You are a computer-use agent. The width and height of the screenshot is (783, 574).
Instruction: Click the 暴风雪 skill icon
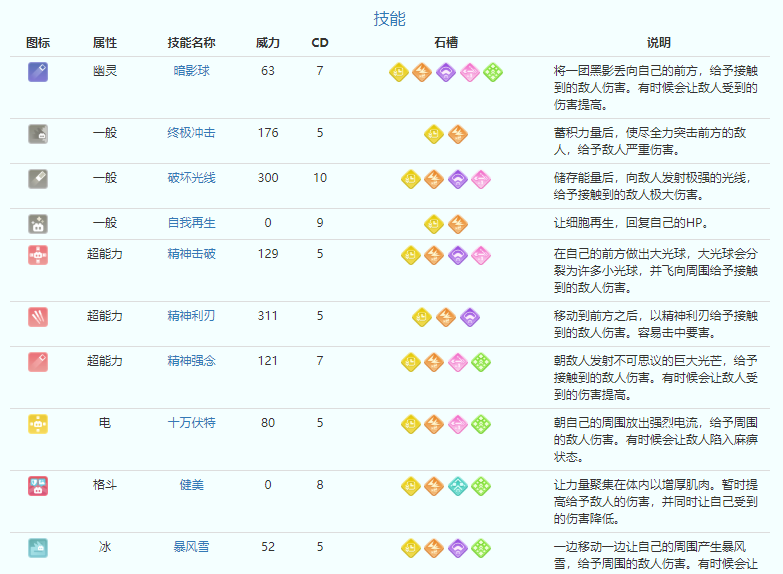(x=38, y=547)
